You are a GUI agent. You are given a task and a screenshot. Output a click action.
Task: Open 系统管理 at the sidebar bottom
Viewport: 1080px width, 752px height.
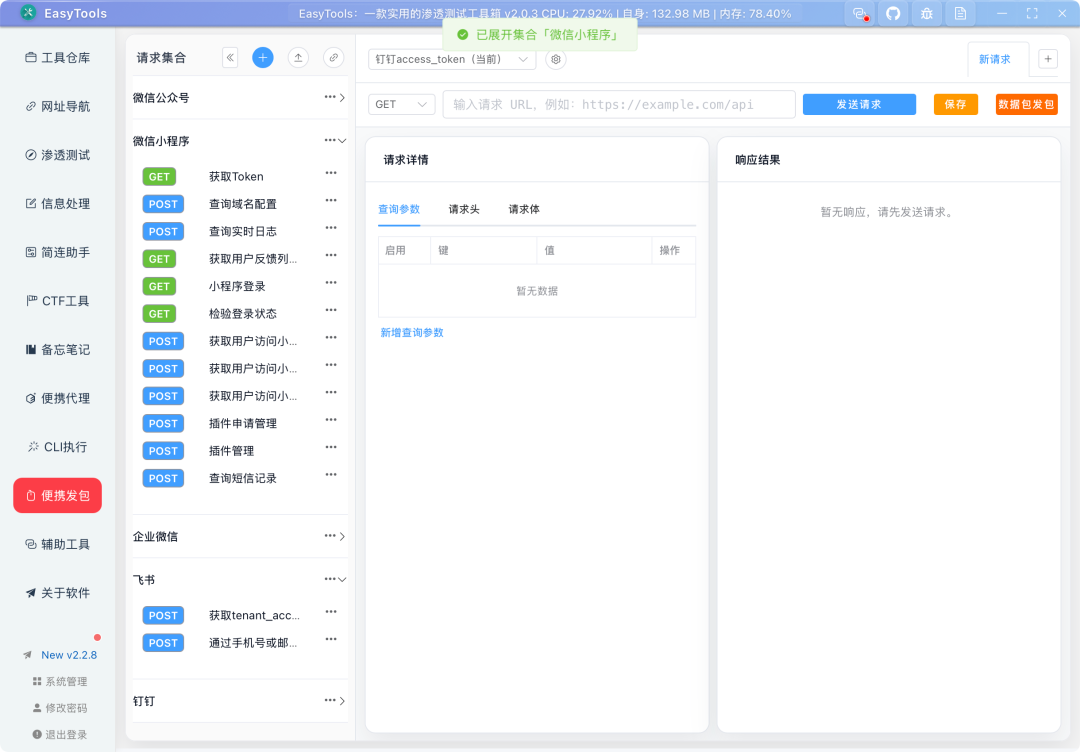(x=60, y=681)
